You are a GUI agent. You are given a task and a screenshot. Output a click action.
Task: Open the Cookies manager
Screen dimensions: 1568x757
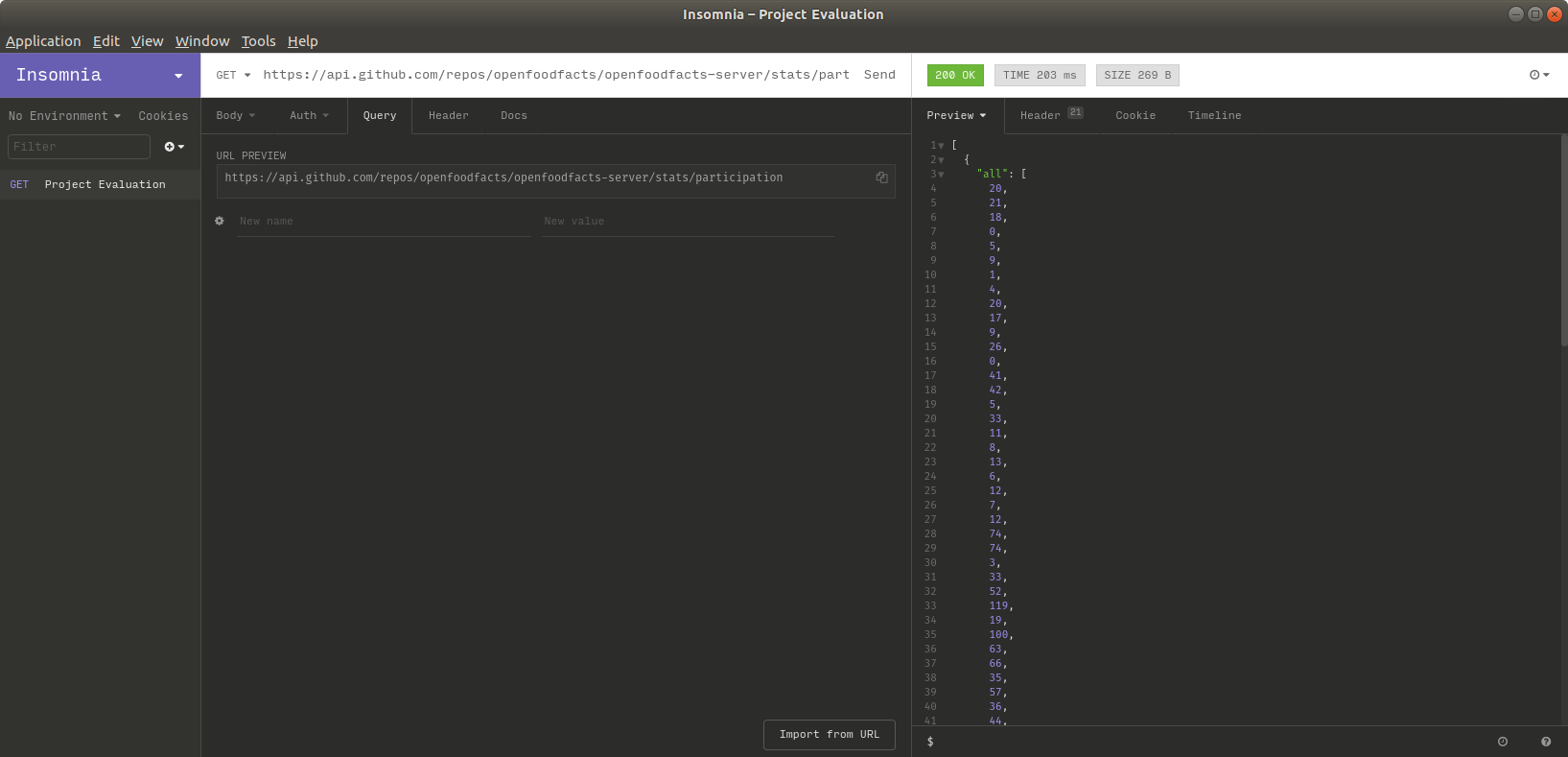click(163, 116)
